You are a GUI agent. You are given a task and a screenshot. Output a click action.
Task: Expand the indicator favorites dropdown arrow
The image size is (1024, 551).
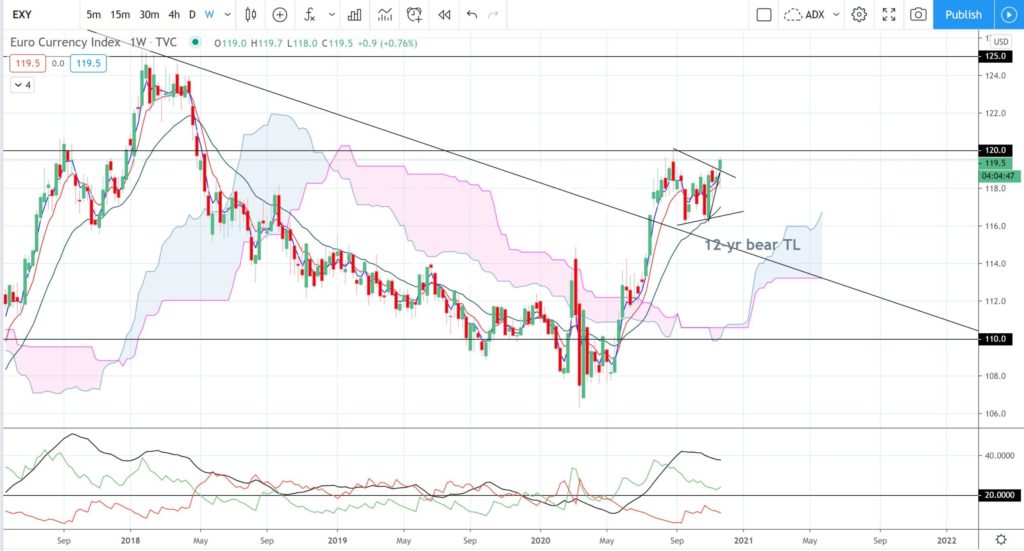pos(332,14)
